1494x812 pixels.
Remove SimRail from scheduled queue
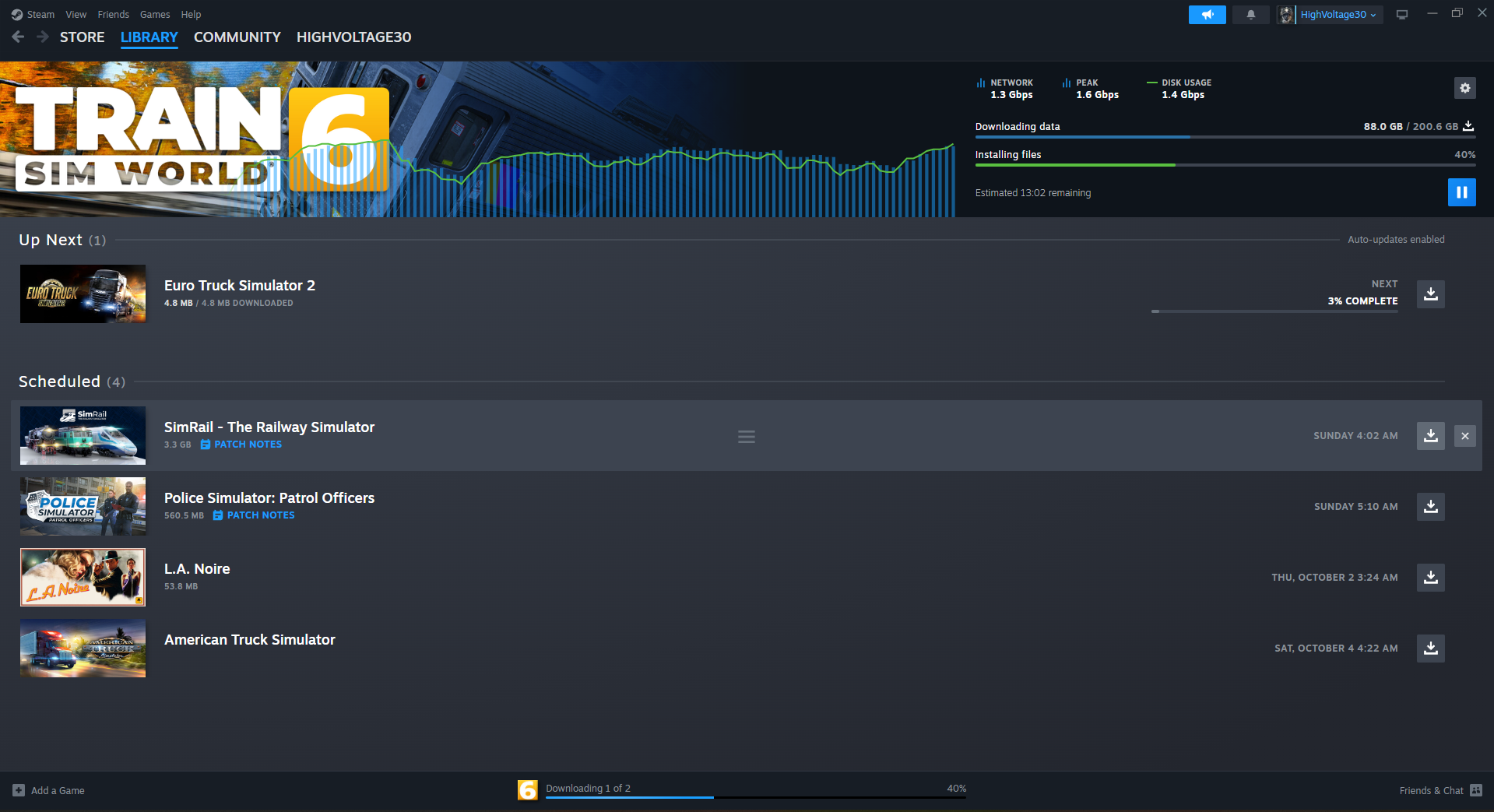[1464, 436]
